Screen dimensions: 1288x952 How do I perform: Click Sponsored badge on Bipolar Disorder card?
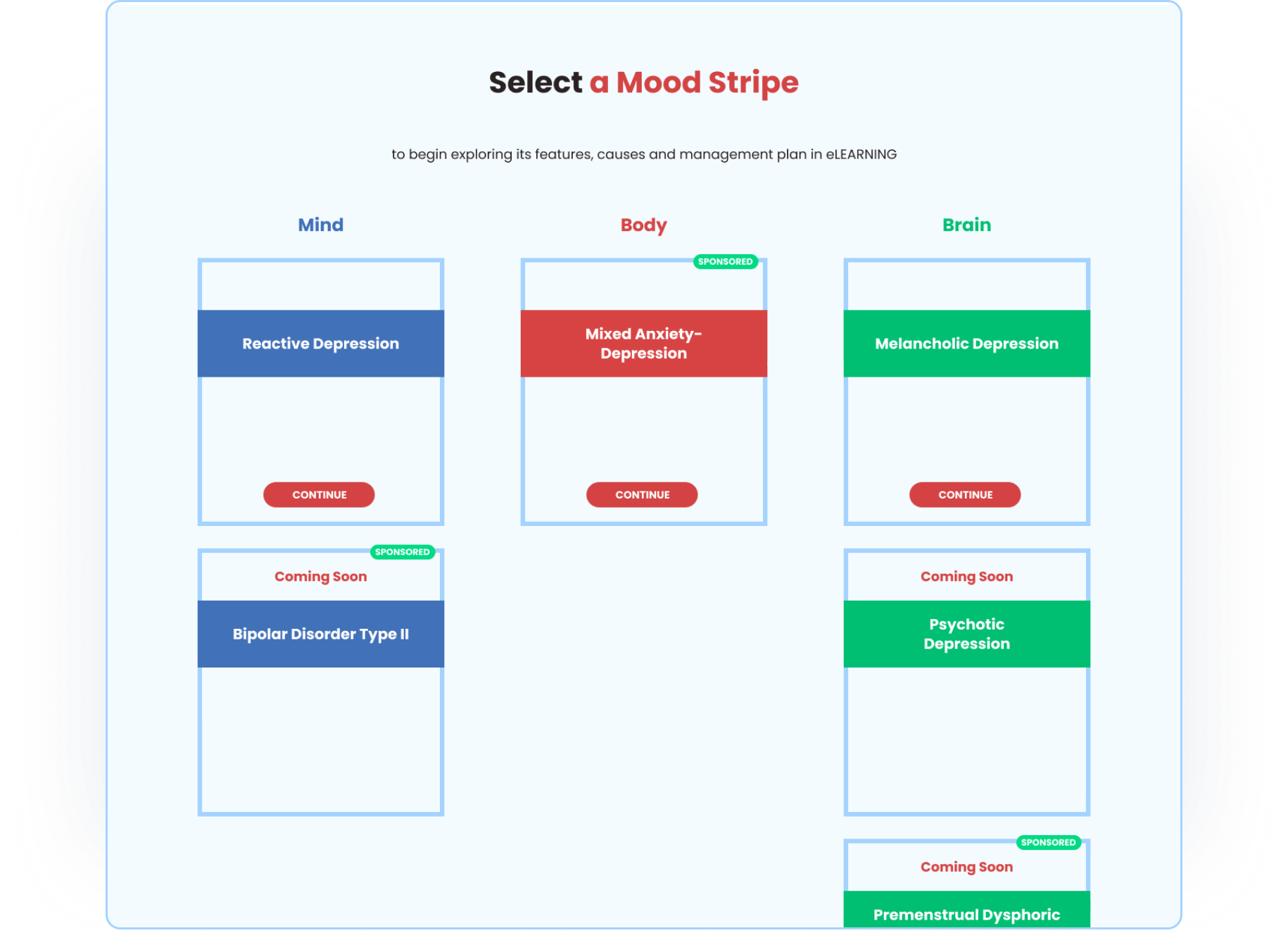click(402, 552)
